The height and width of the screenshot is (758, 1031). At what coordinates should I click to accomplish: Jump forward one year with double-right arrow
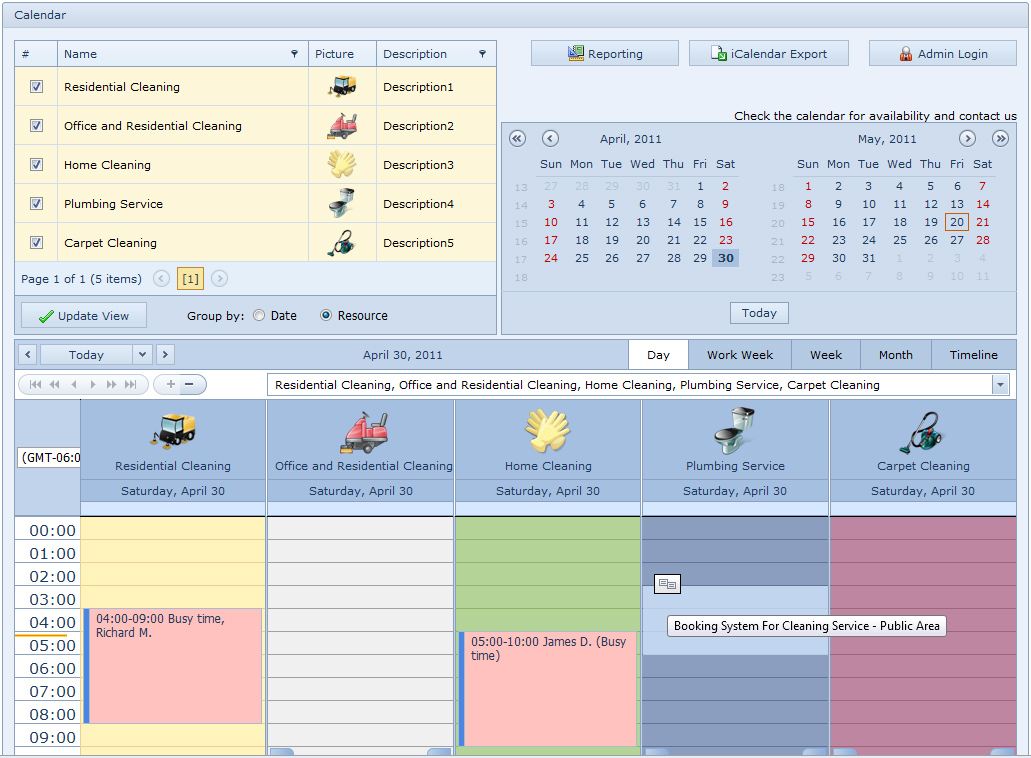point(1001,139)
